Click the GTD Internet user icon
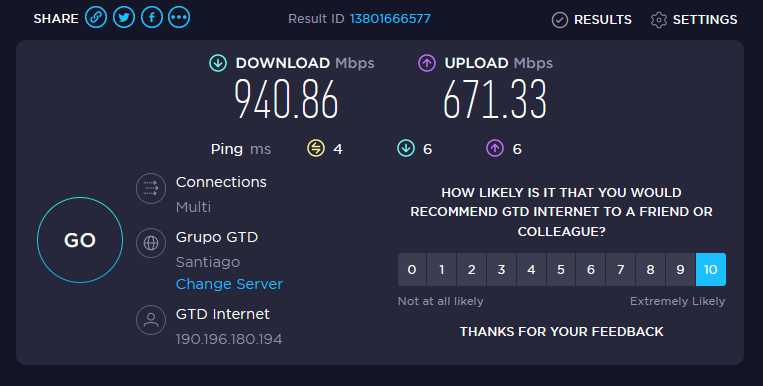This screenshot has height=386, width=763. tap(151, 320)
